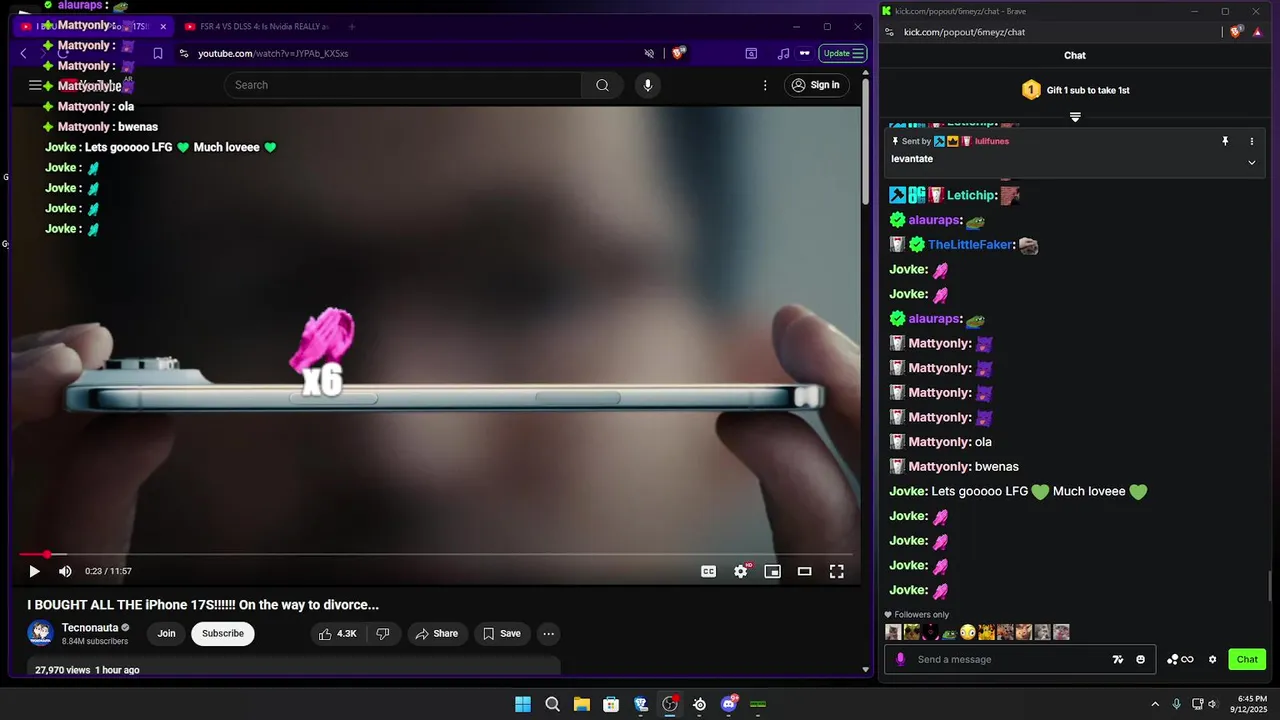The width and height of the screenshot is (1280, 720).
Task: Share the YouTube video
Action: point(437,633)
